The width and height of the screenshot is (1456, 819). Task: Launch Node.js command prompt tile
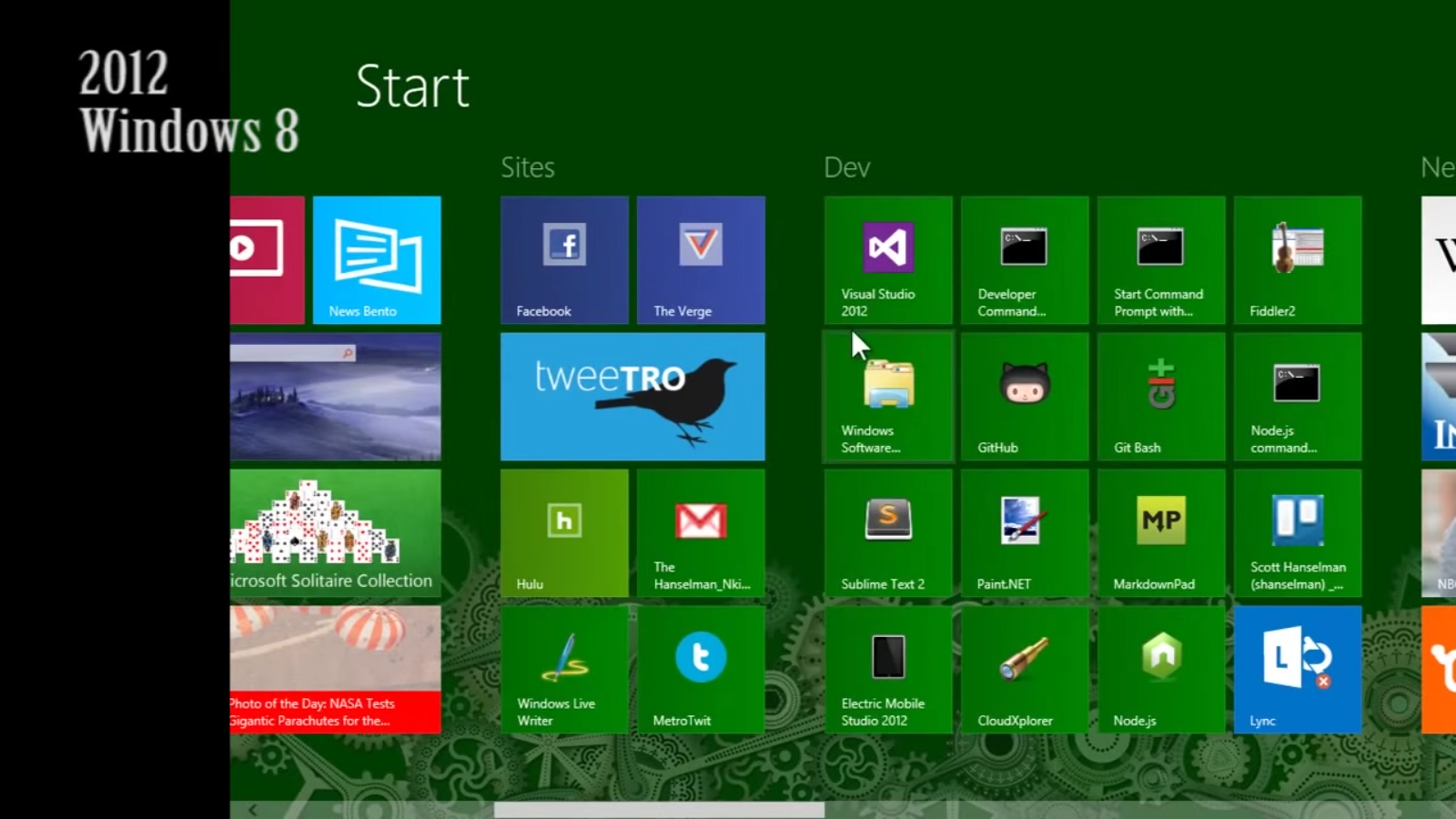point(1298,397)
